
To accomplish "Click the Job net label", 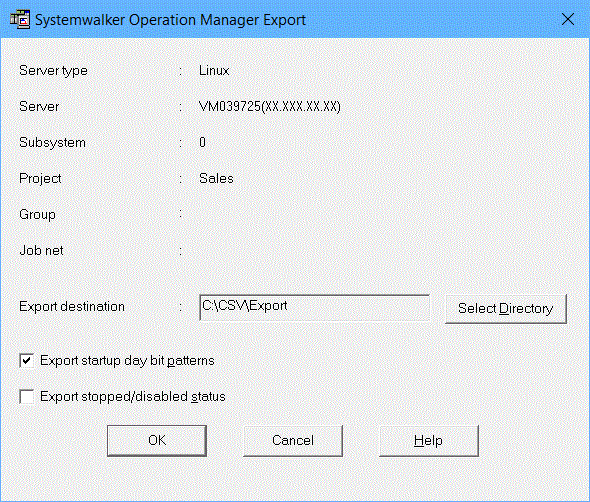I will [41, 250].
